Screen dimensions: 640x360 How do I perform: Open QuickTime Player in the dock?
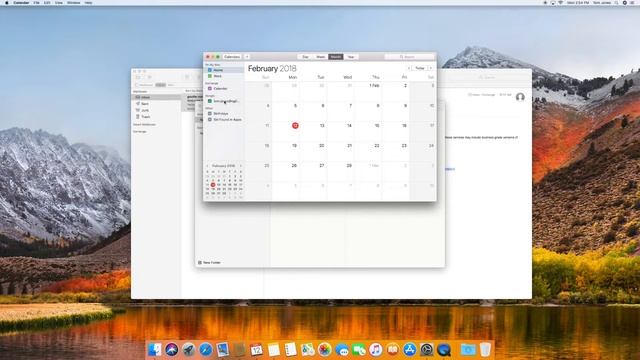444,349
